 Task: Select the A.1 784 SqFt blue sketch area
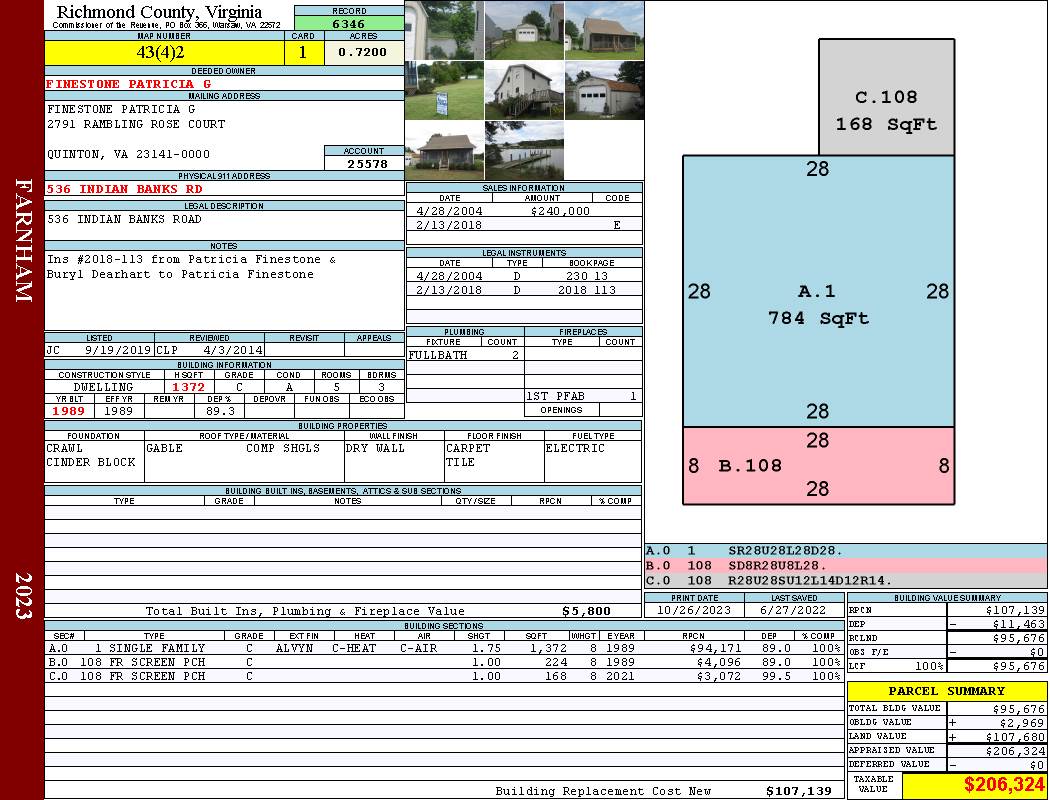pyautogui.click(x=818, y=291)
